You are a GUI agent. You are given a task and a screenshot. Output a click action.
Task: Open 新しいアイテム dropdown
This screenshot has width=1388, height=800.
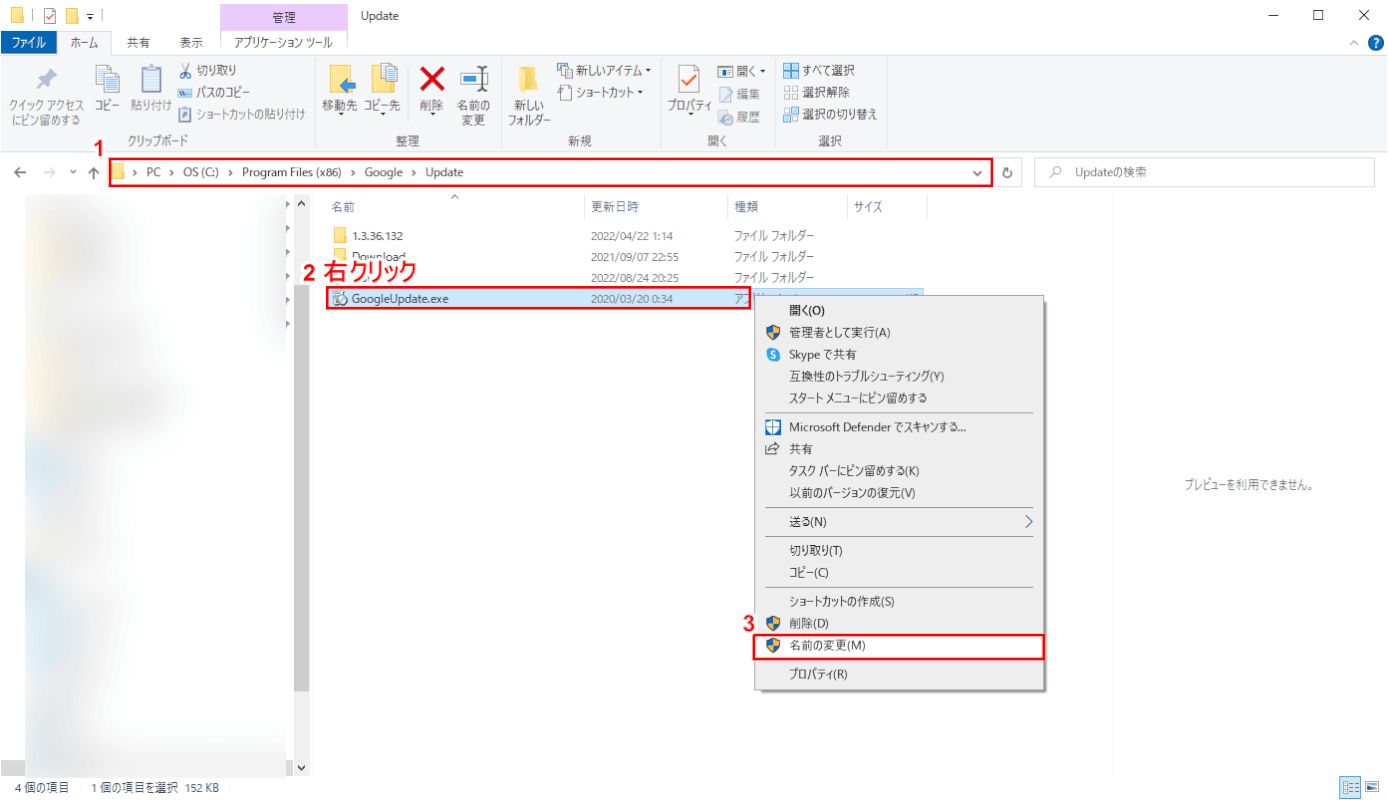pos(604,70)
